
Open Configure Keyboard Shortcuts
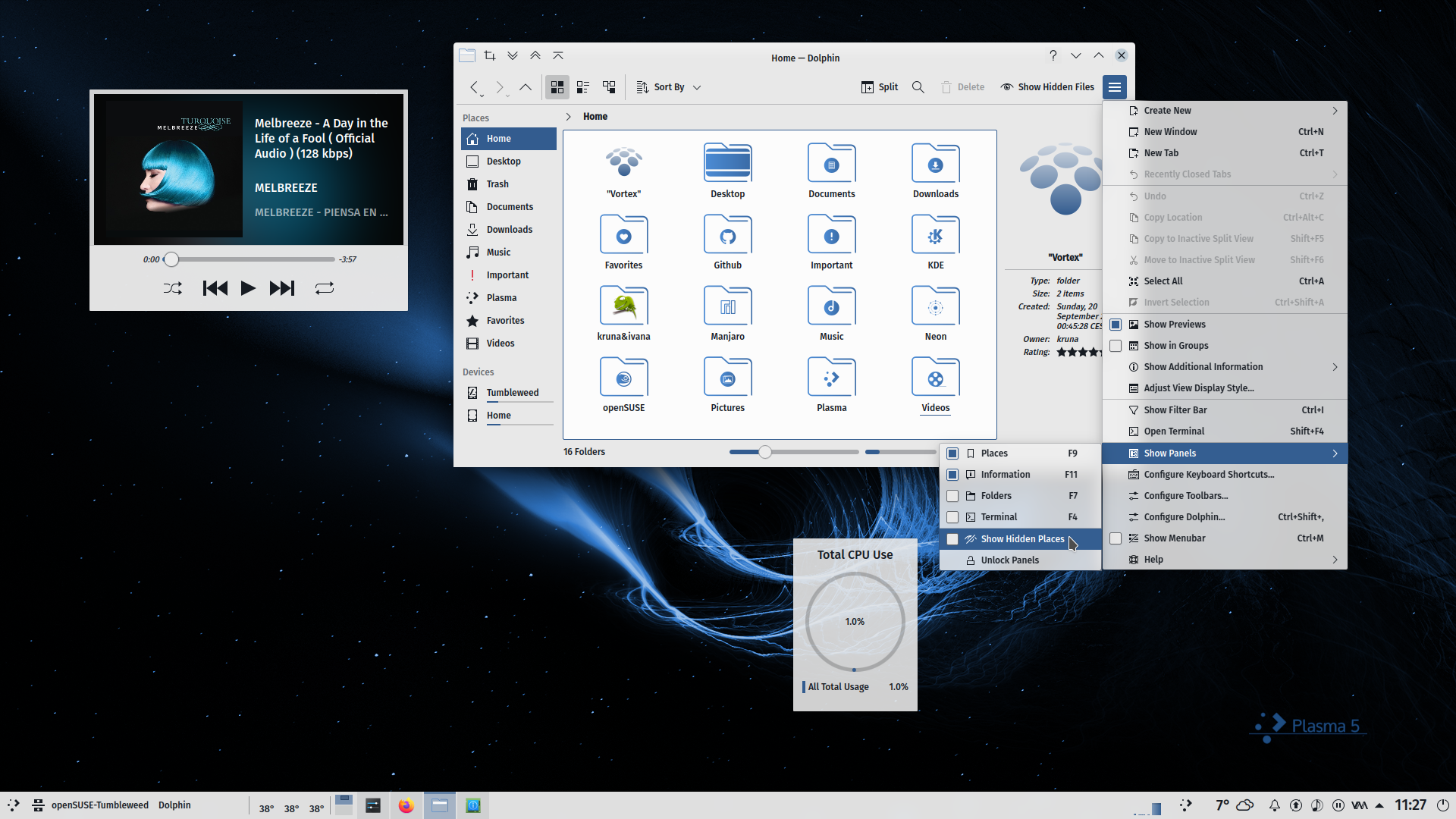[1225, 475]
